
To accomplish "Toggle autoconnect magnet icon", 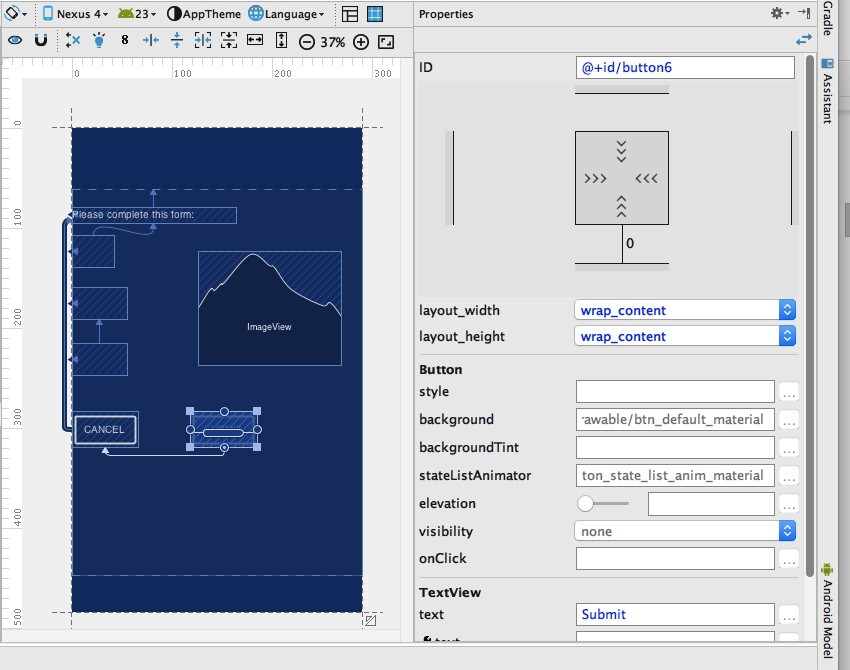I will (41, 41).
